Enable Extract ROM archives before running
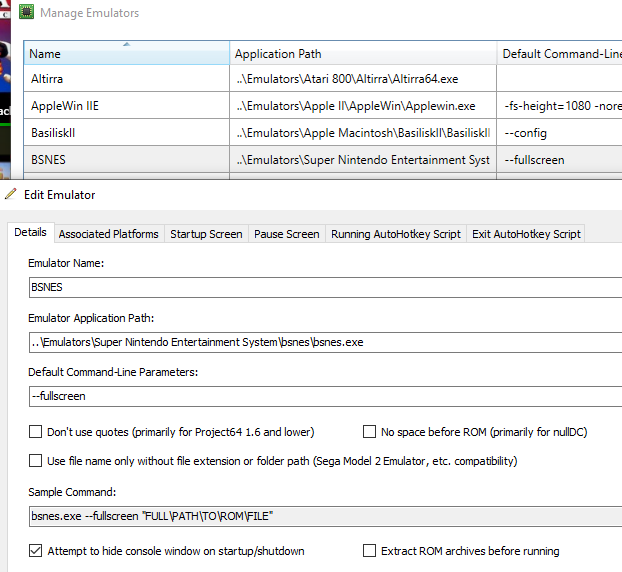Image resolution: width=622 pixels, height=572 pixels. pos(369,551)
